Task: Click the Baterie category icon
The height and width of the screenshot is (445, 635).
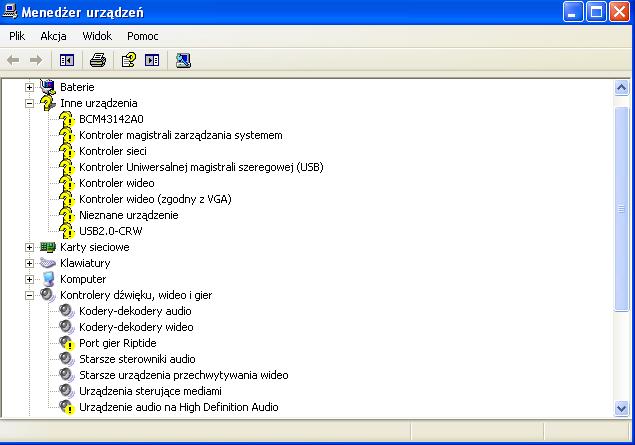Action: [48, 87]
